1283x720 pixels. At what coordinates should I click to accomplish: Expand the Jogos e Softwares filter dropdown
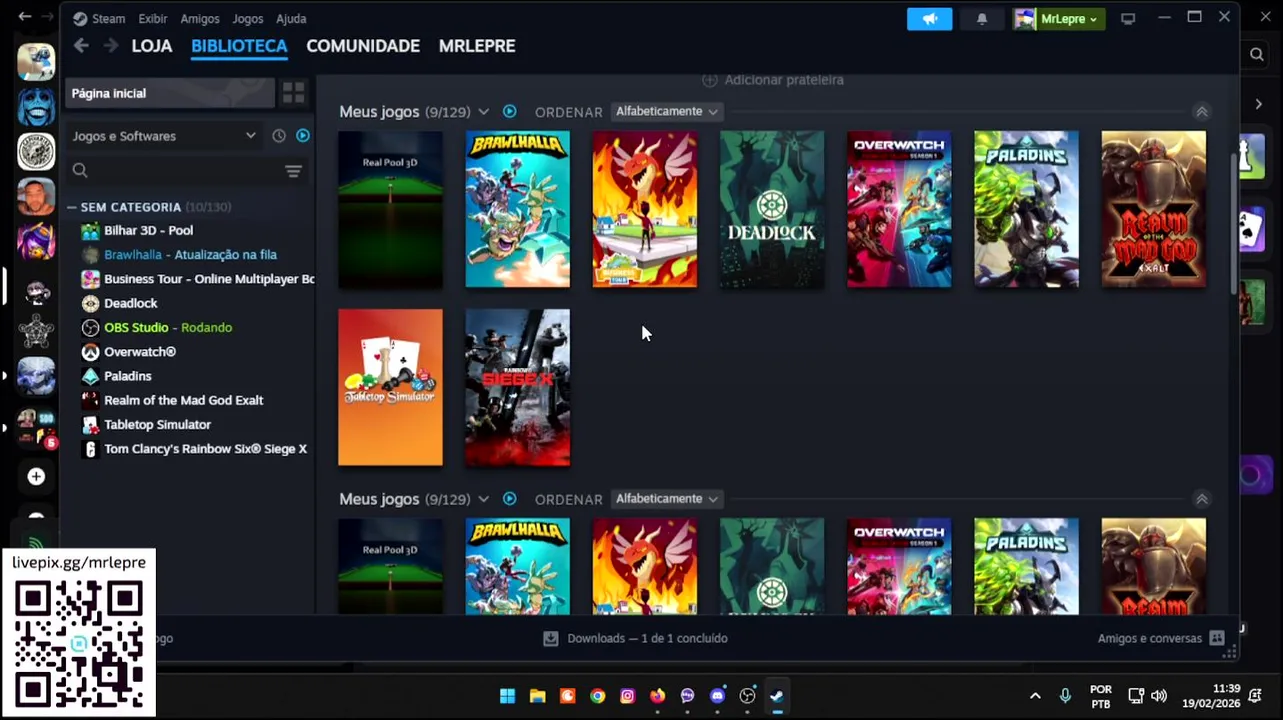point(164,136)
